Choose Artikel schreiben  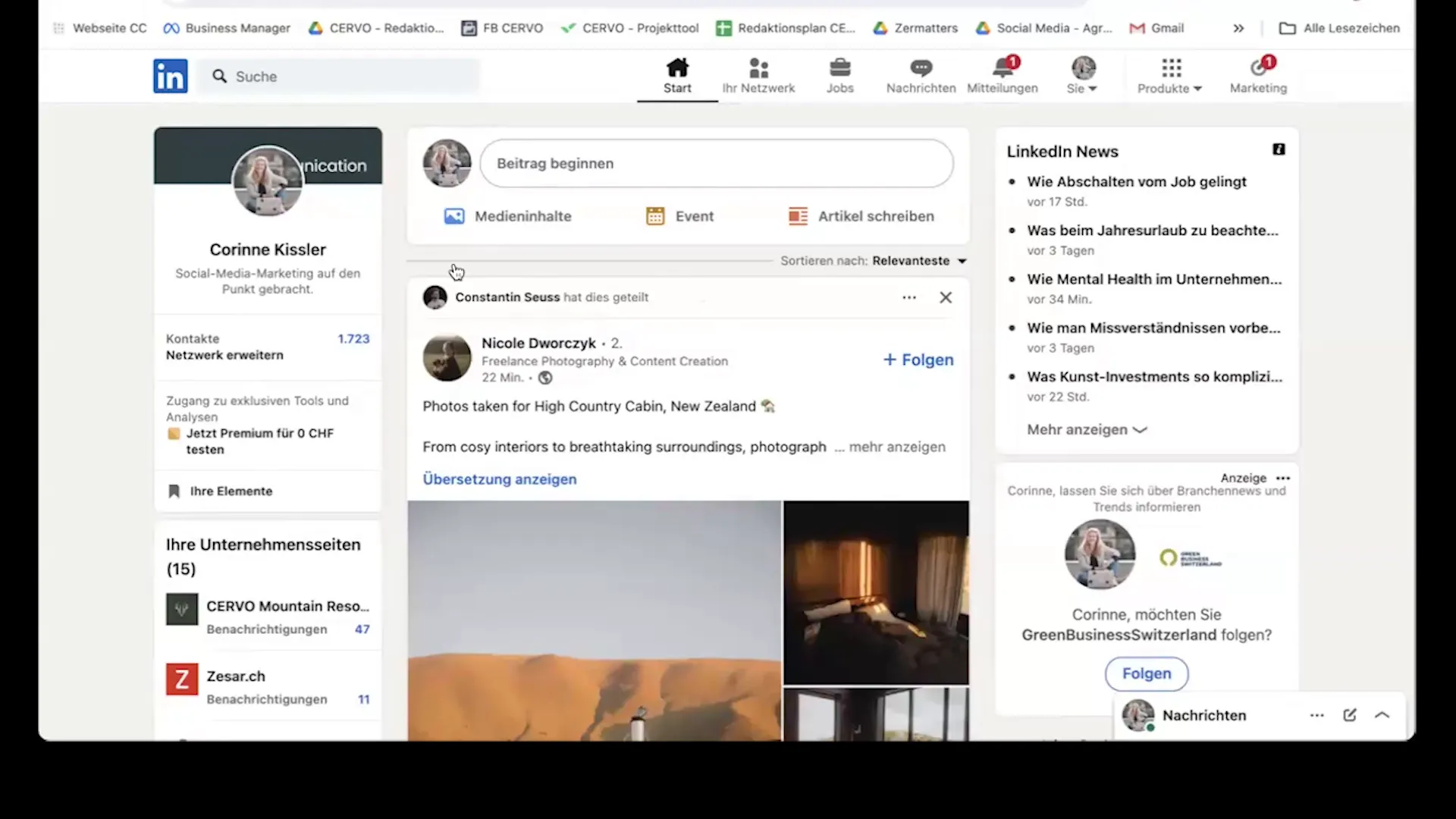point(860,216)
